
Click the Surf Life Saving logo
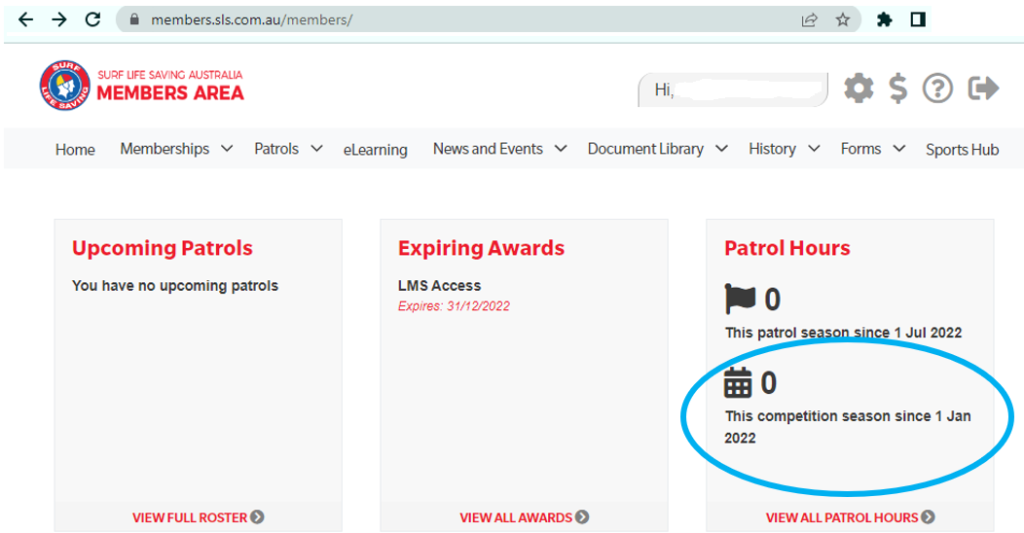65,86
